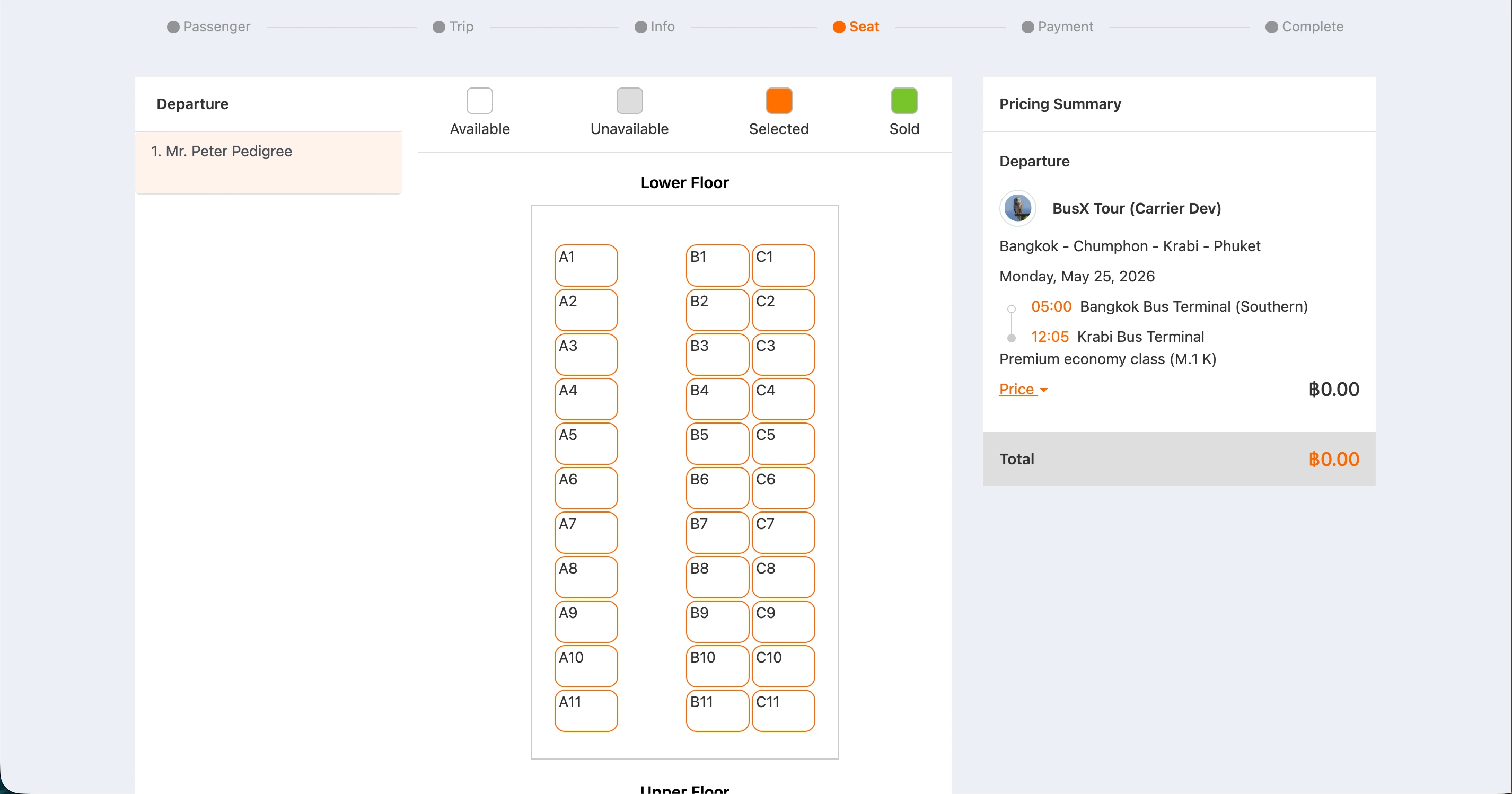Click Bangkok Bus Terminal (Southern) text
Screen dimensions: 1512x794
tap(1194, 306)
